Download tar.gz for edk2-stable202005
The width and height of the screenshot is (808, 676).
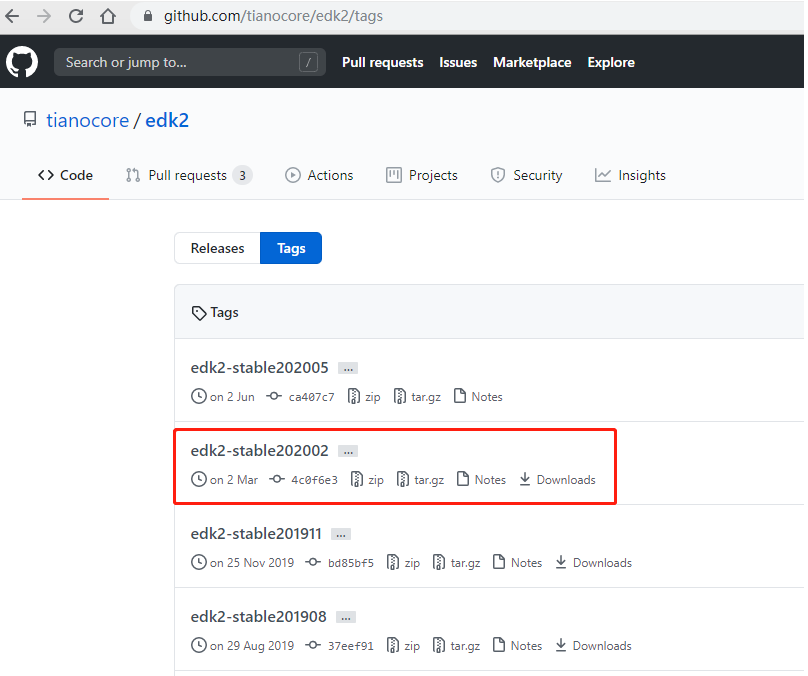pyautogui.click(x=417, y=397)
